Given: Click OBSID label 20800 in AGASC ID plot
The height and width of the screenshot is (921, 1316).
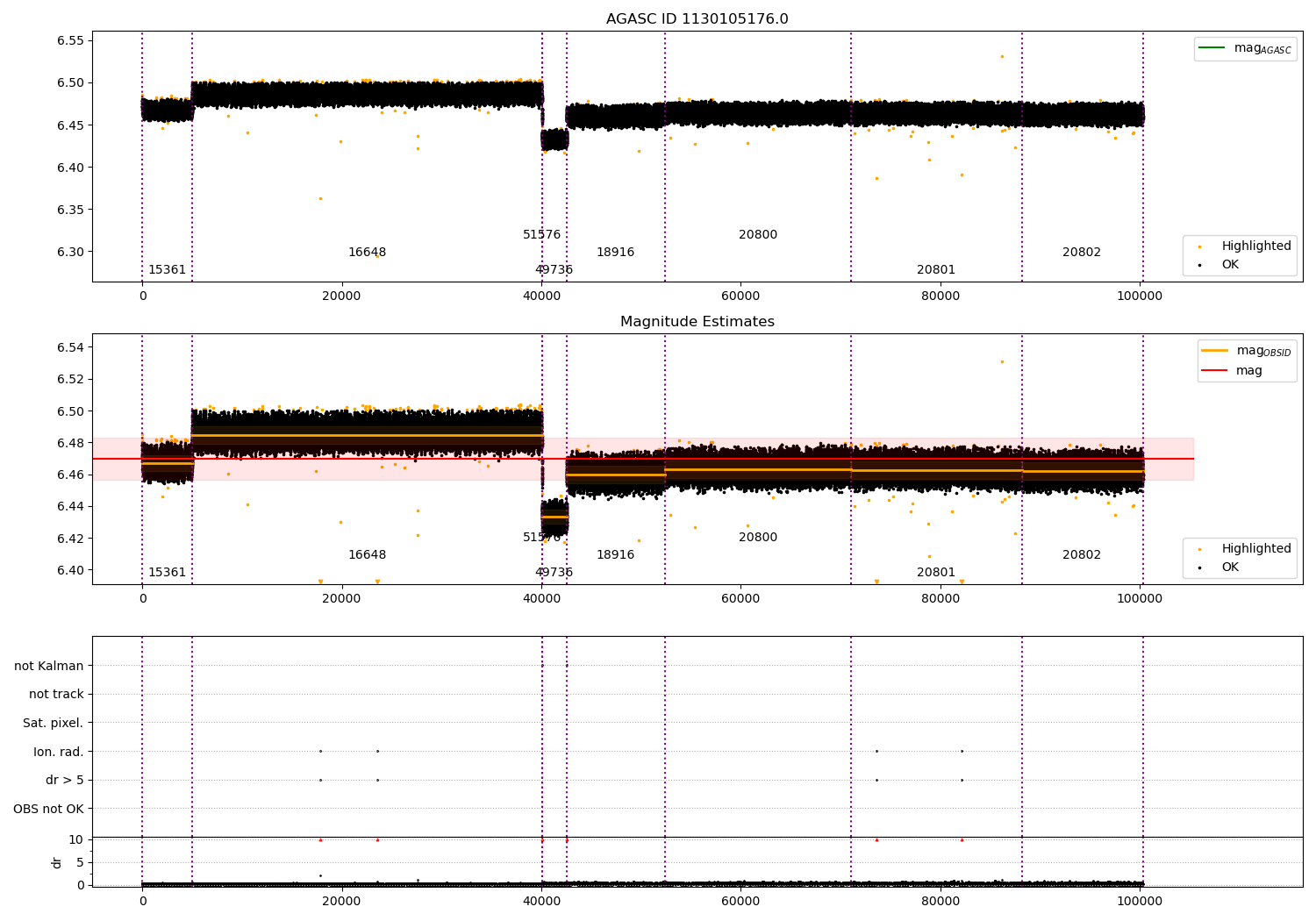Looking at the screenshot, I should (x=758, y=235).
